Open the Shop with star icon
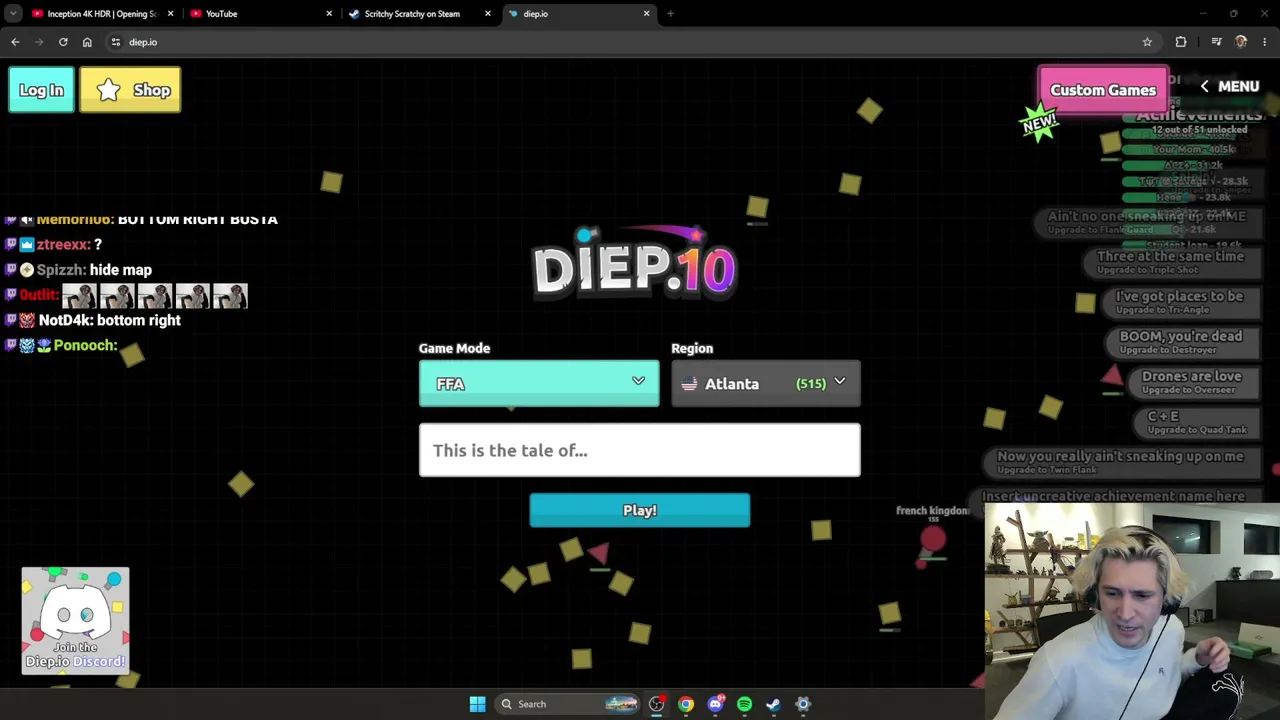Viewport: 1280px width, 720px height. click(130, 90)
